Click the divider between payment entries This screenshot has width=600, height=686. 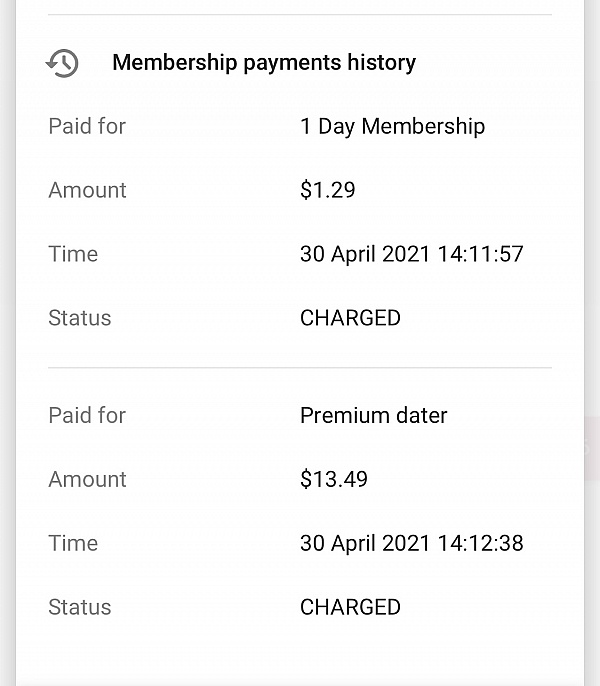[x=300, y=368]
